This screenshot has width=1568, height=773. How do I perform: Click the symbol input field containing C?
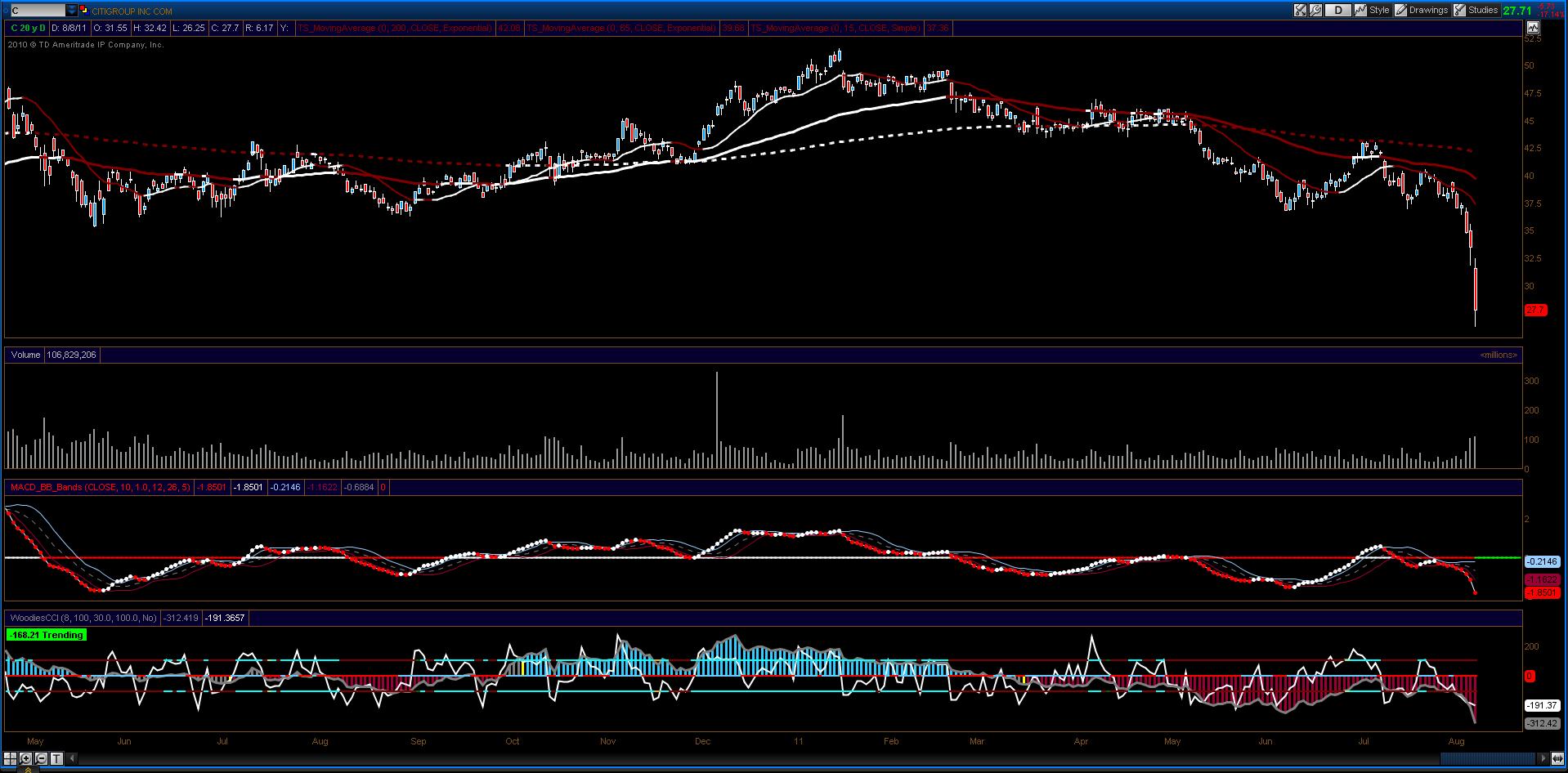pos(37,11)
